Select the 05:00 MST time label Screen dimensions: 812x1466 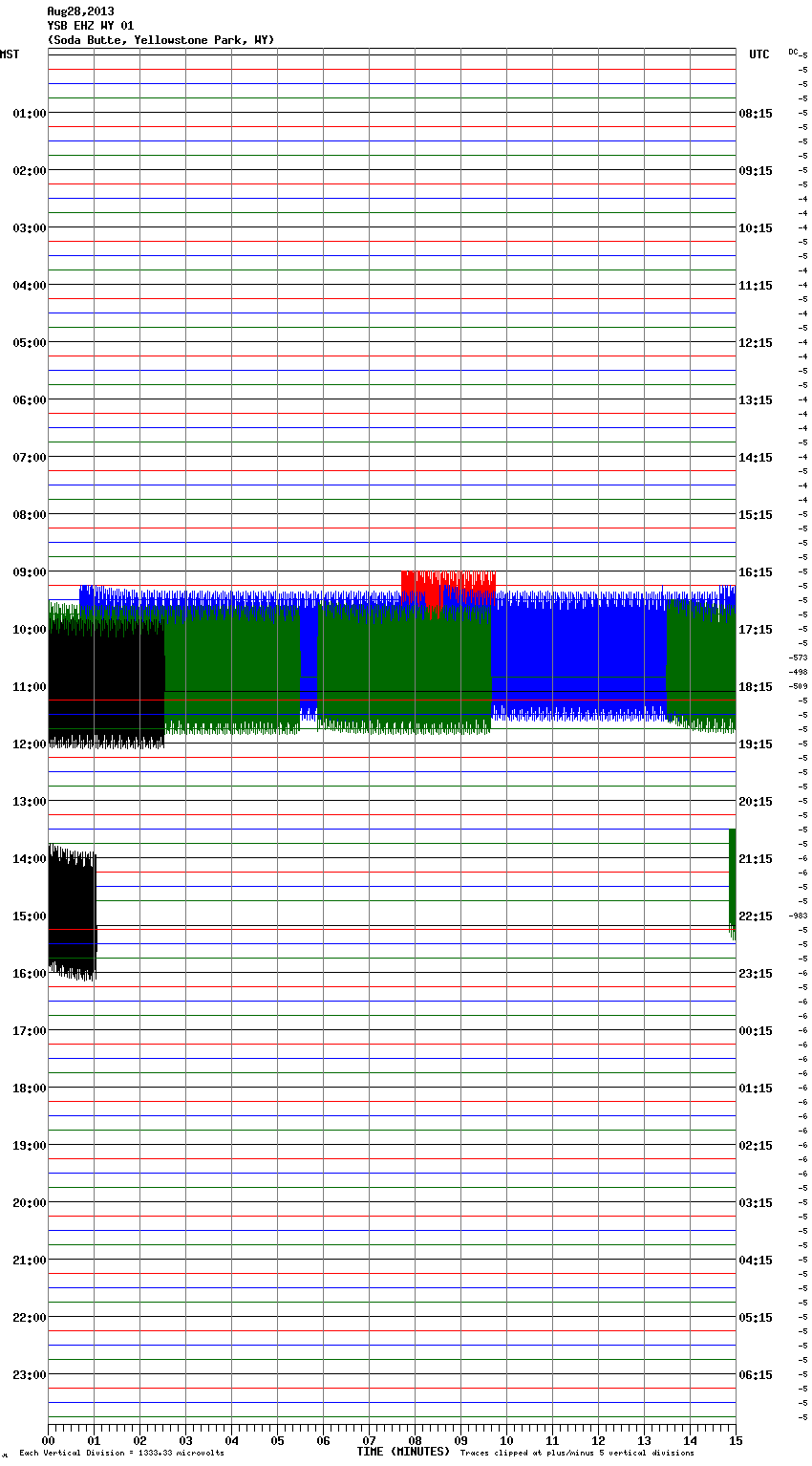(29, 343)
